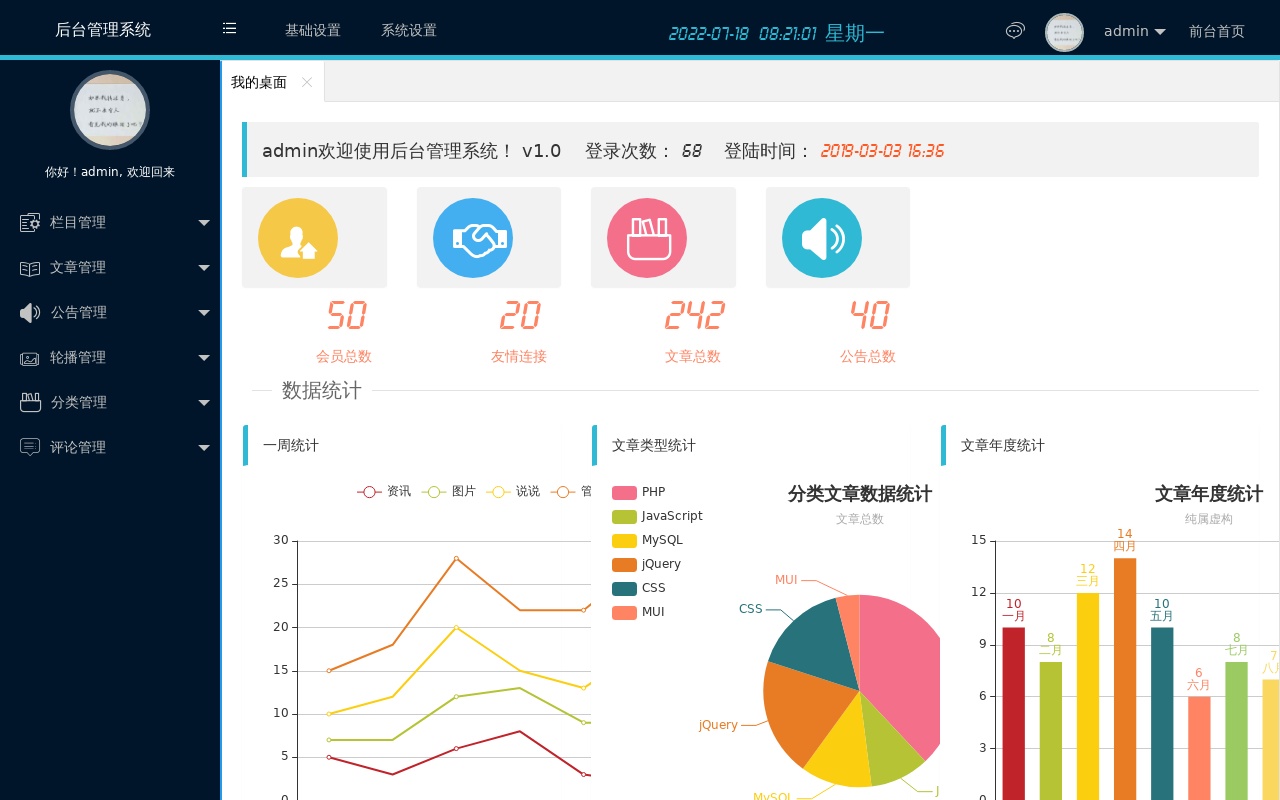The width and height of the screenshot is (1280, 800).
Task: Click the 数据统计 section heading
Action: click(x=322, y=390)
